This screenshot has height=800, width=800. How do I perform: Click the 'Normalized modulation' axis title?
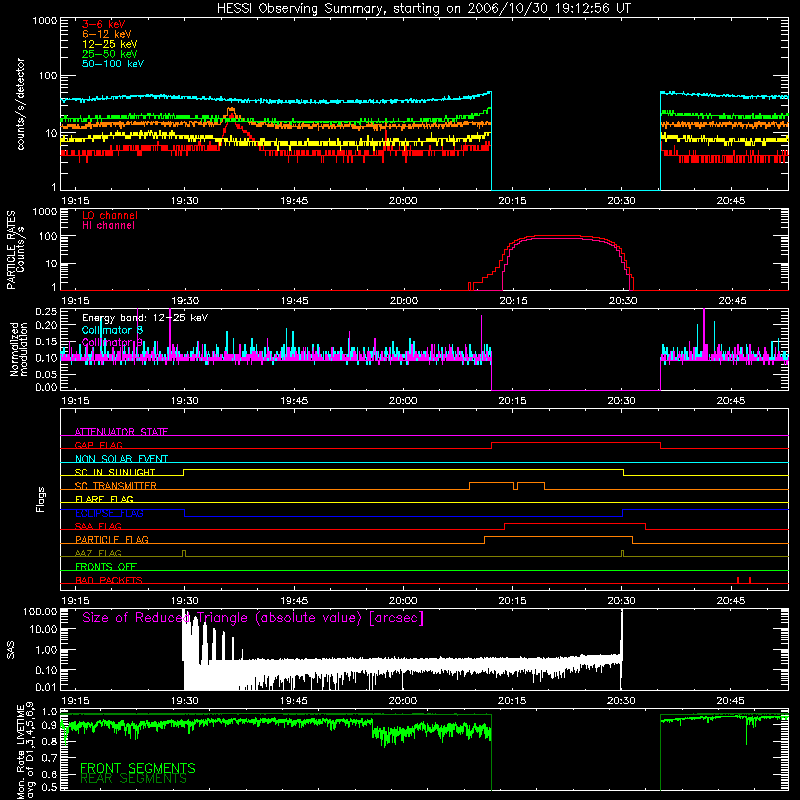(x=19, y=349)
